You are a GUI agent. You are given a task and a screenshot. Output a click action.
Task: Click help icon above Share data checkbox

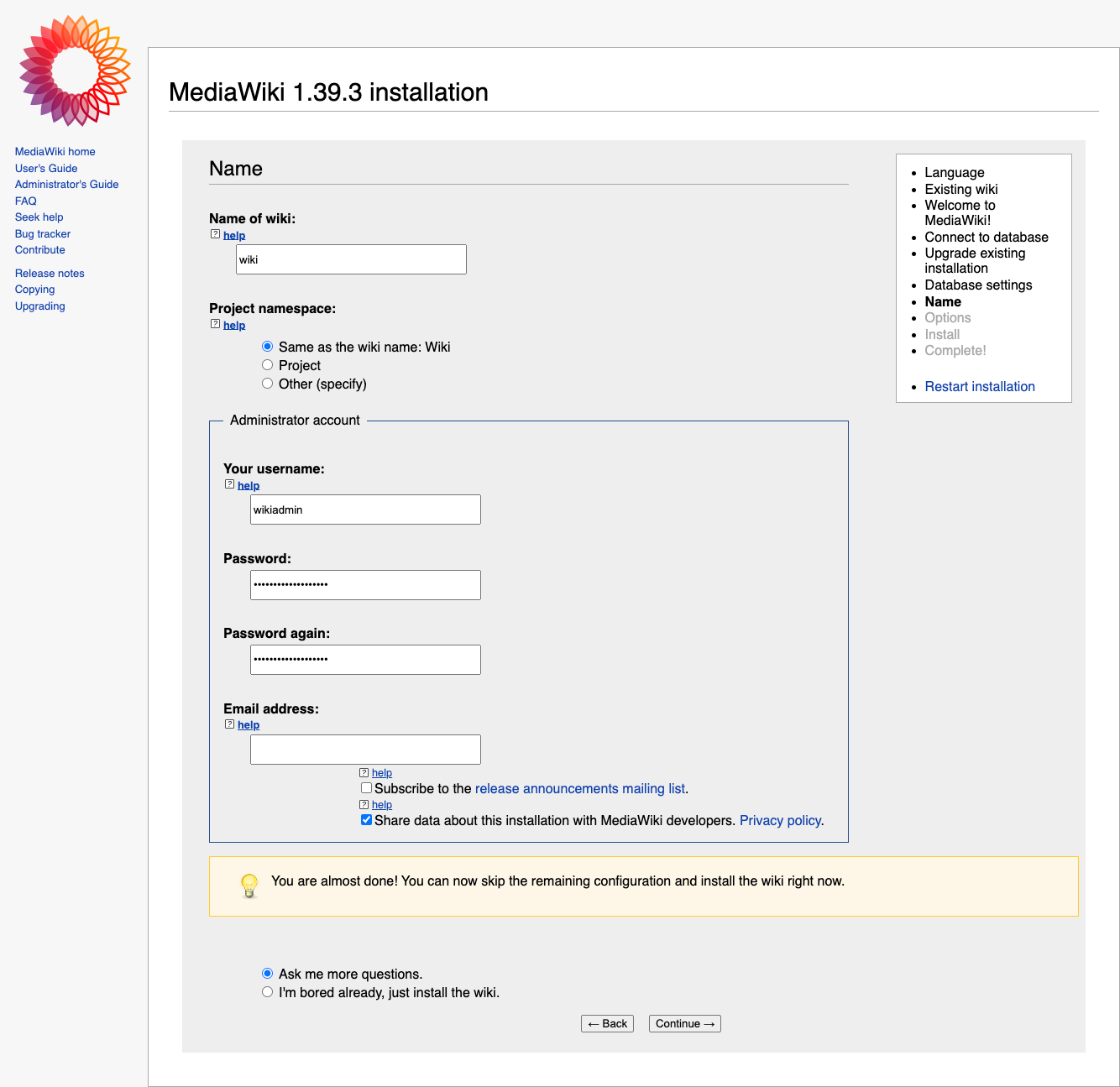364,805
